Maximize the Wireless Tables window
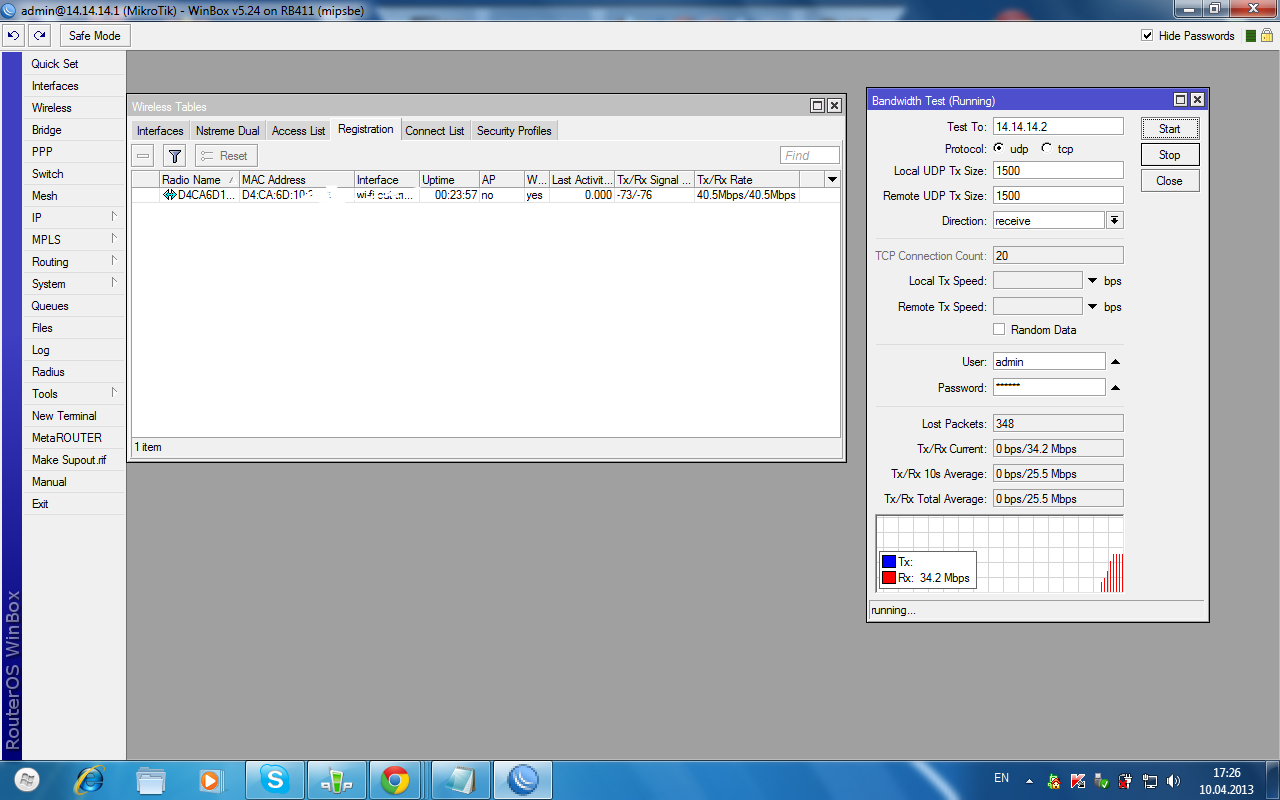This screenshot has width=1280, height=800. (817, 106)
